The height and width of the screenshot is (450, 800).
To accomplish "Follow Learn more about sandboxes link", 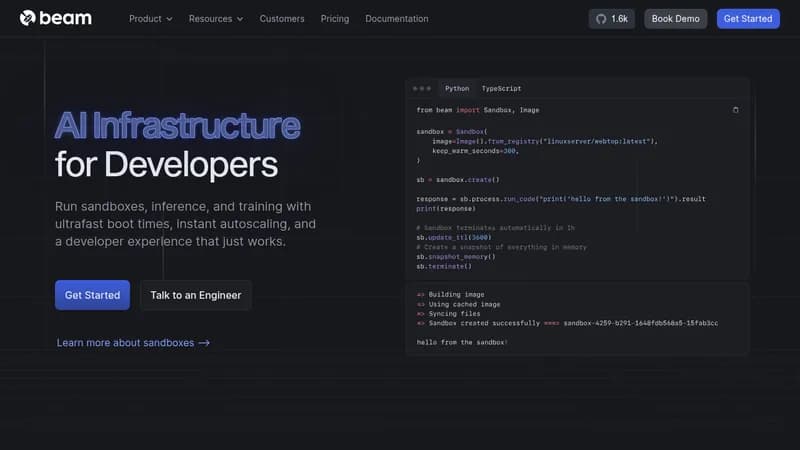I will coord(133,343).
